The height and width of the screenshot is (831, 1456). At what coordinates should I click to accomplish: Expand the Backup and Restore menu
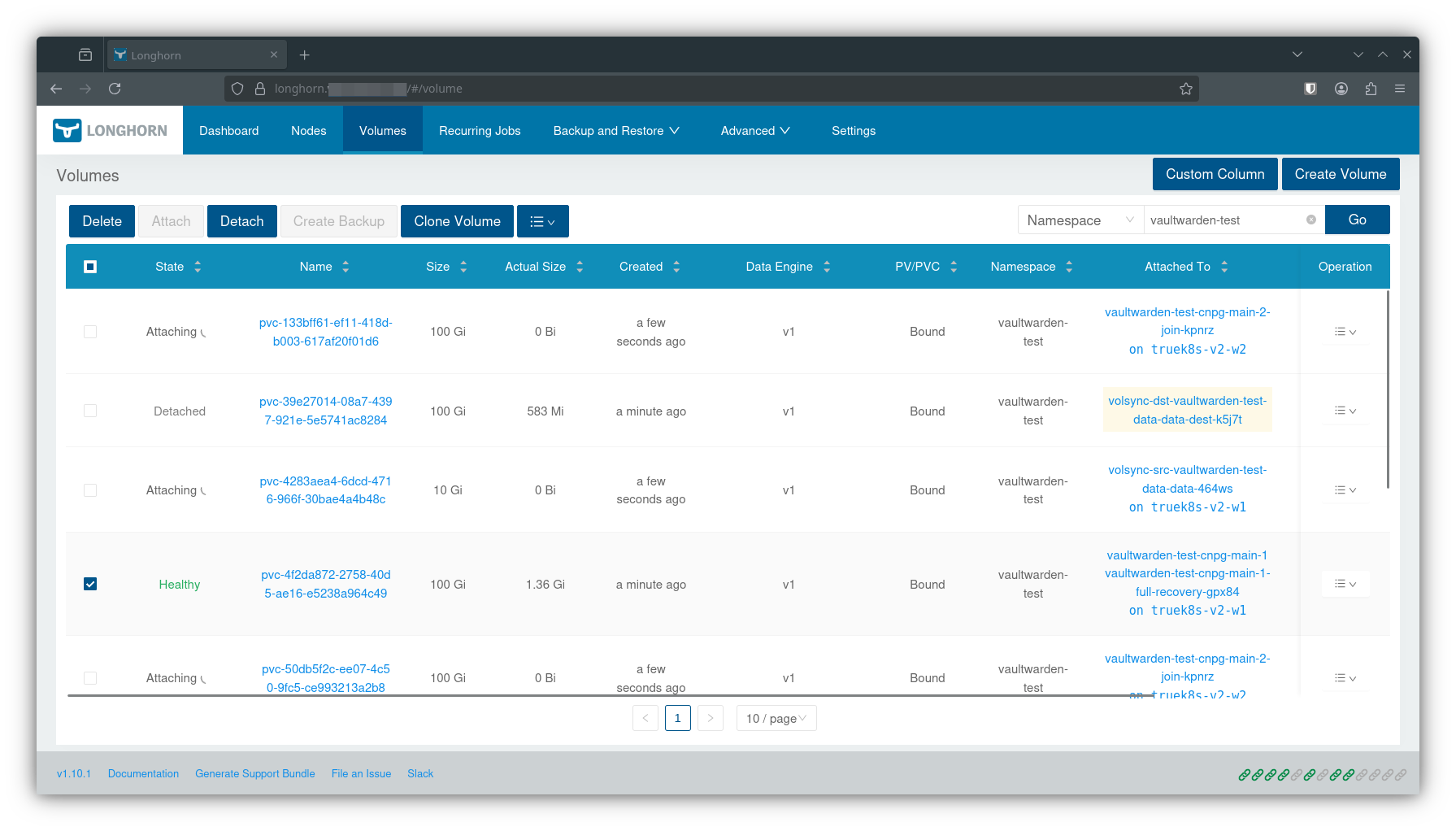coord(615,131)
